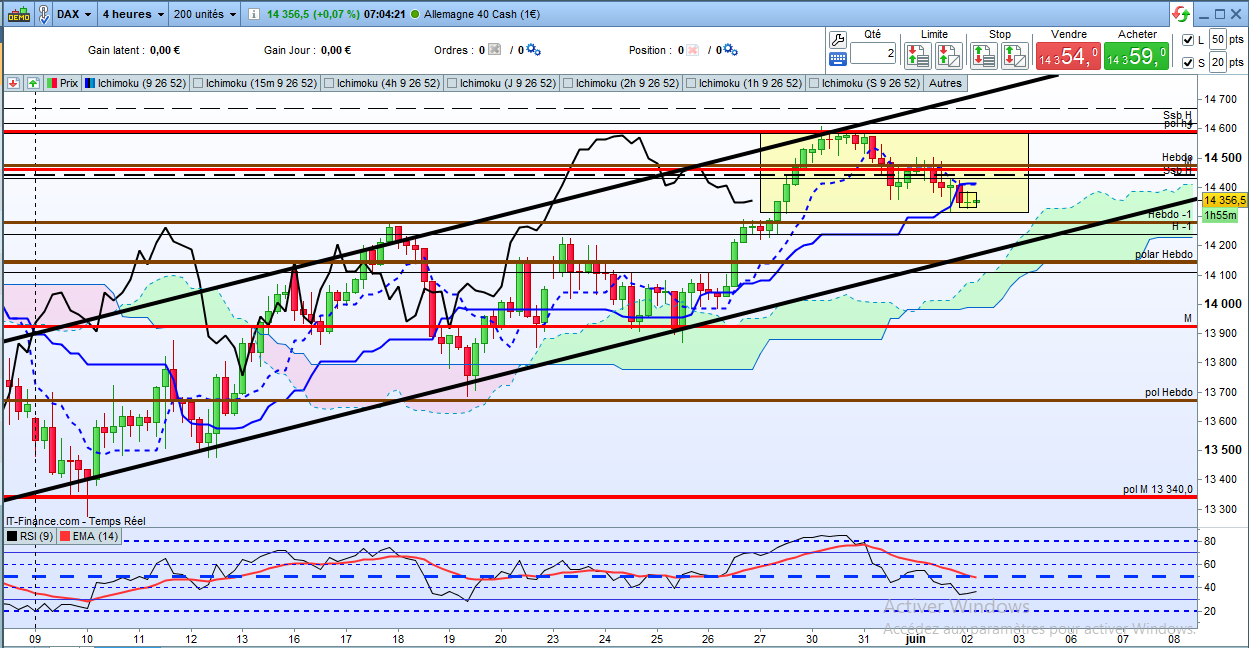Click the pol M 13 340,0 label

pyautogui.click(x=1158, y=490)
